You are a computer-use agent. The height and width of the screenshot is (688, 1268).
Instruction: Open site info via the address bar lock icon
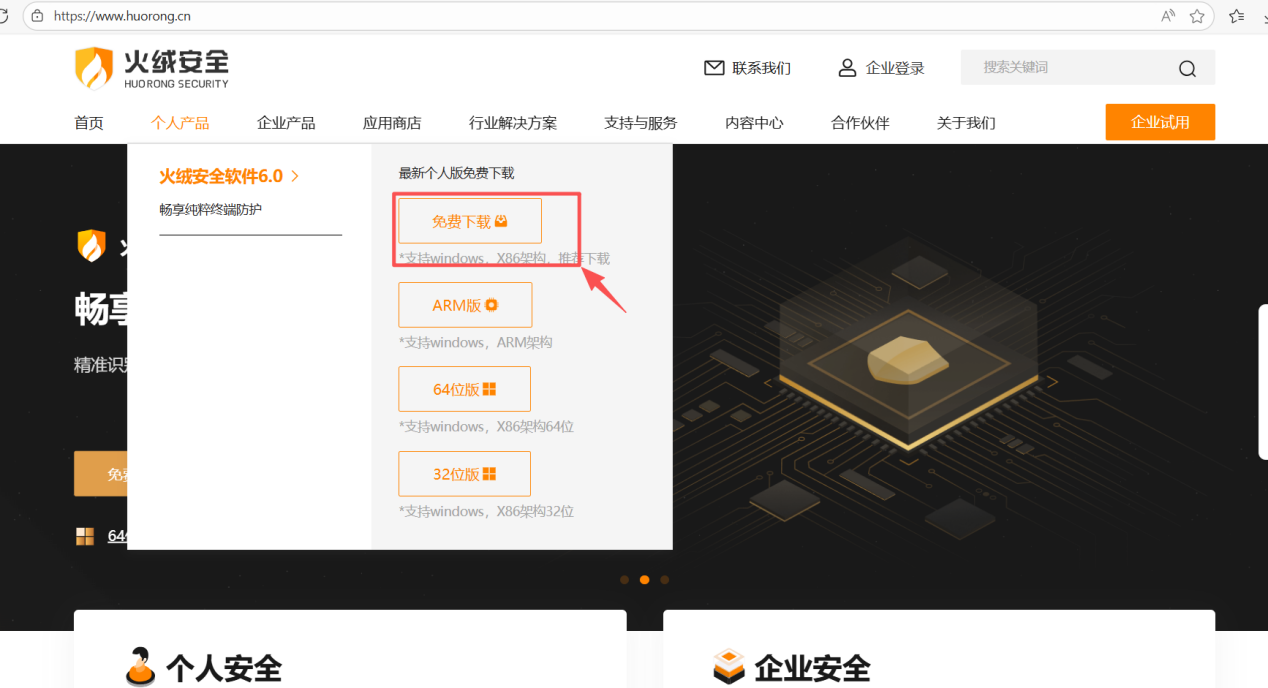point(37,16)
